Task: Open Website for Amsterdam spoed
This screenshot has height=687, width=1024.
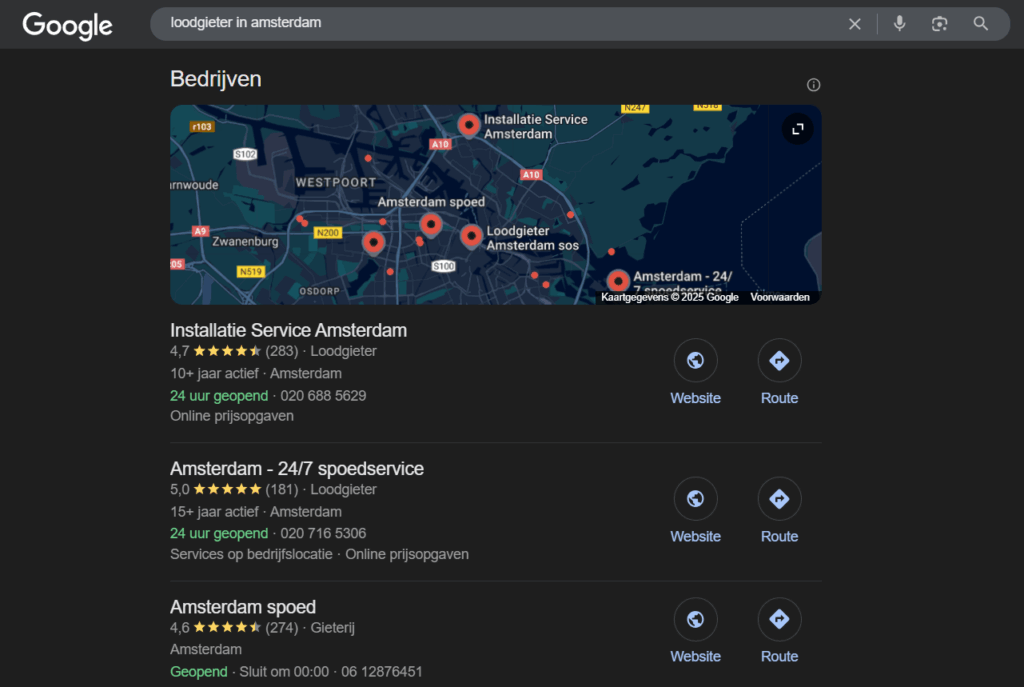Action: (695, 618)
